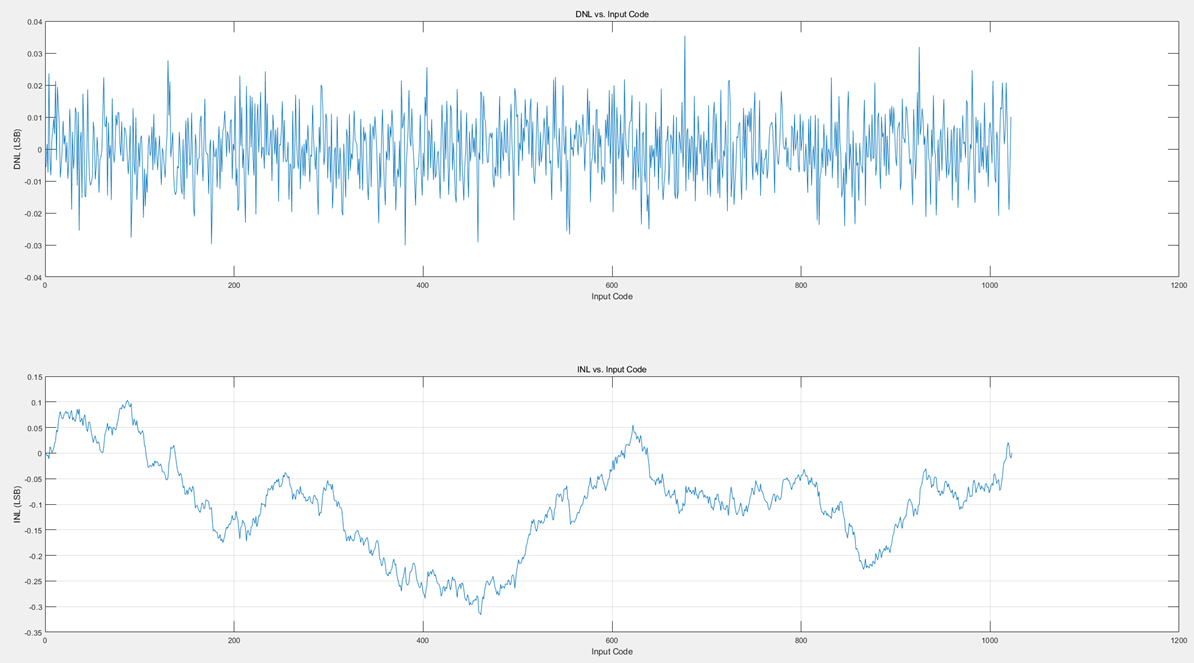This screenshot has width=1194, height=663.
Task: Select the blue DNL data trace
Action: pyautogui.click(x=400, y=150)
